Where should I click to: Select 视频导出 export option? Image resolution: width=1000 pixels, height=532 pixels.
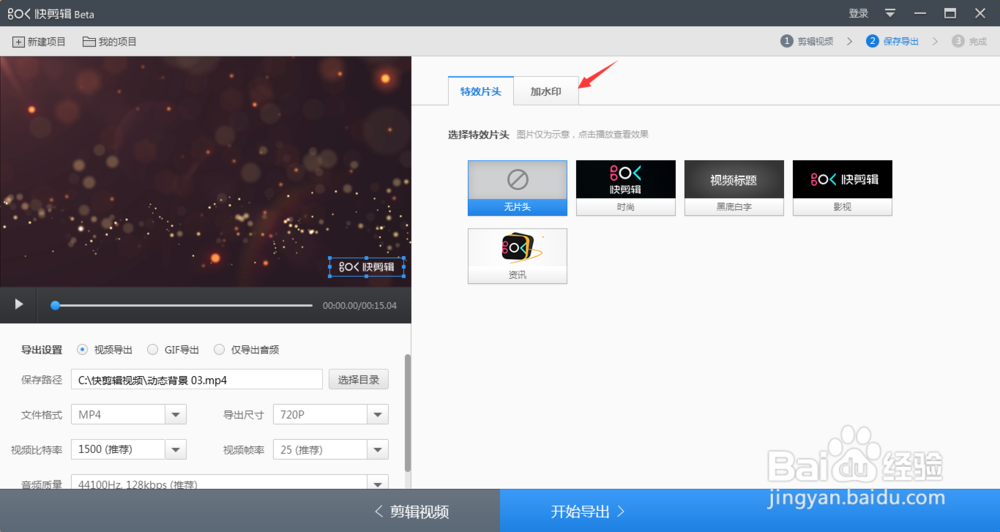tap(105, 350)
